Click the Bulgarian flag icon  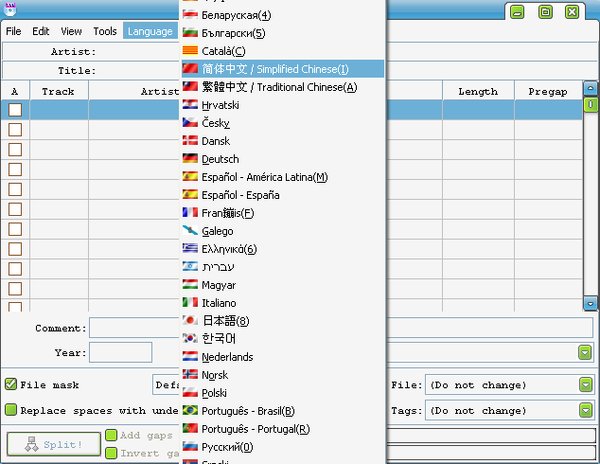pos(190,33)
